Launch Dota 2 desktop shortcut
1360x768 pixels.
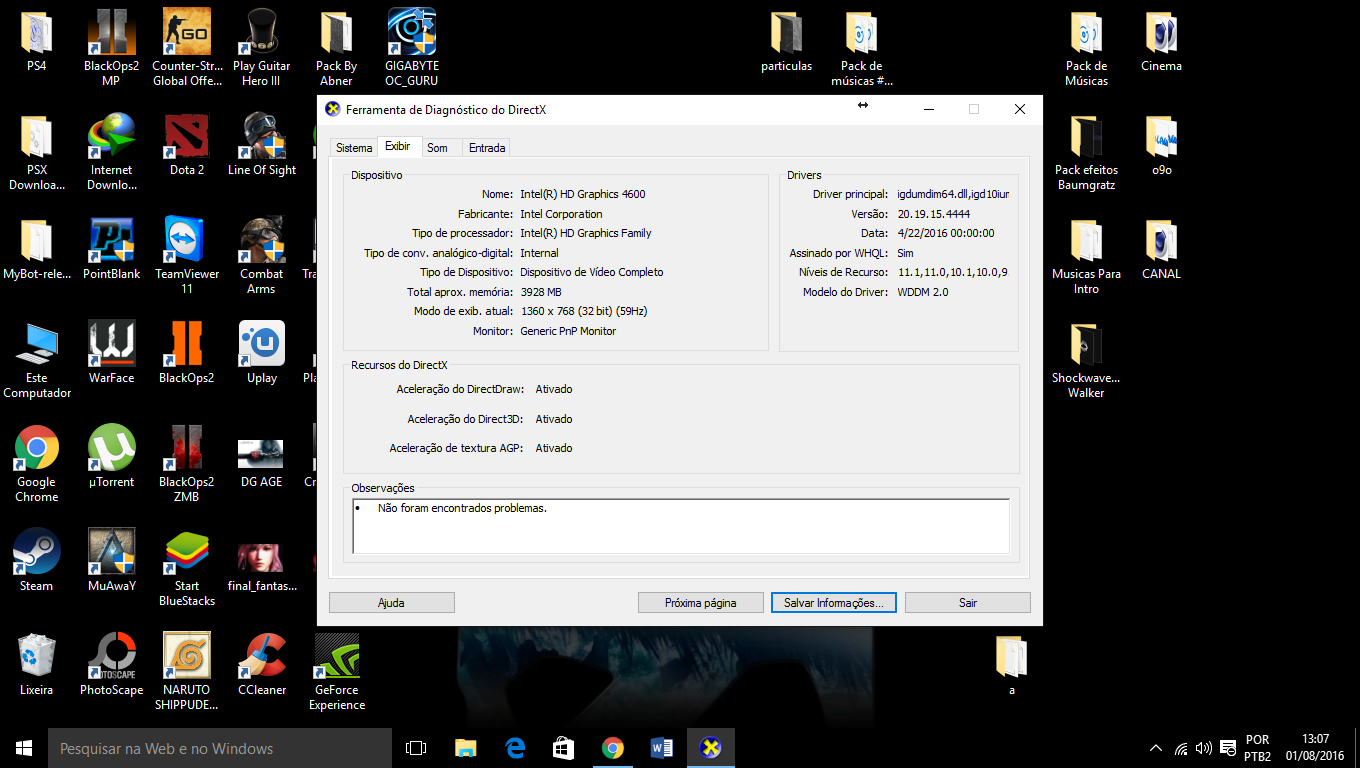(x=187, y=145)
